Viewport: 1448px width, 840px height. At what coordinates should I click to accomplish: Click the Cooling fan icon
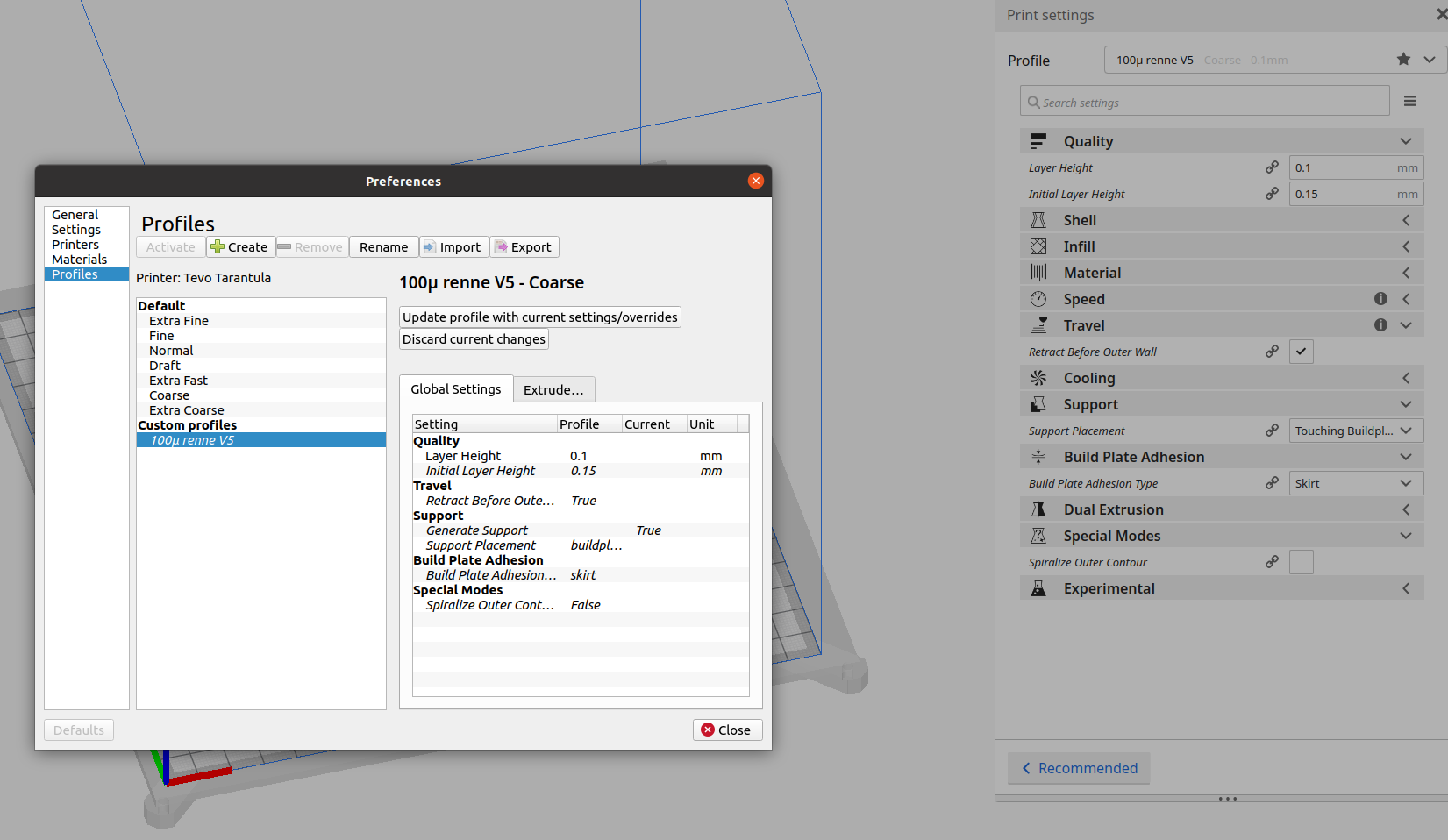1038,378
